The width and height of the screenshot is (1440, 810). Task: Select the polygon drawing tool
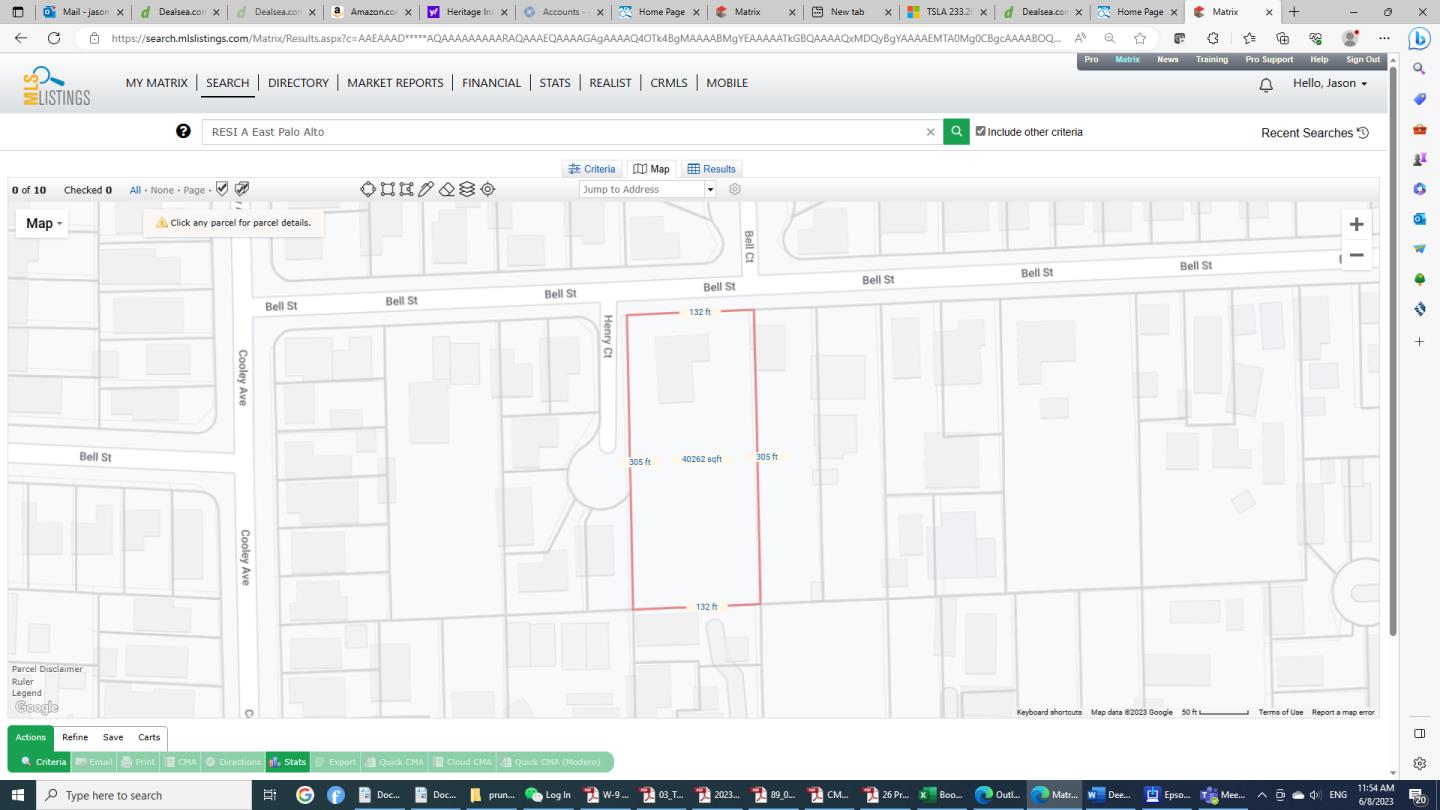click(406, 189)
